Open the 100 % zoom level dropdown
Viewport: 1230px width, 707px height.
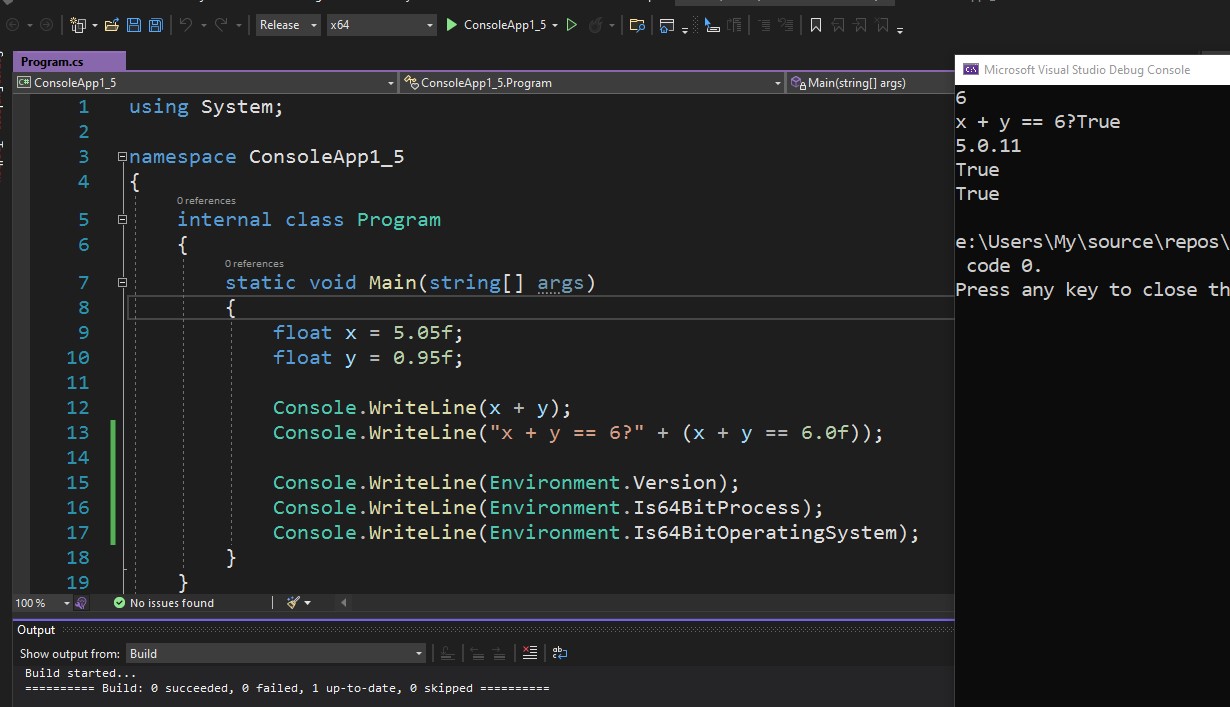[42, 603]
